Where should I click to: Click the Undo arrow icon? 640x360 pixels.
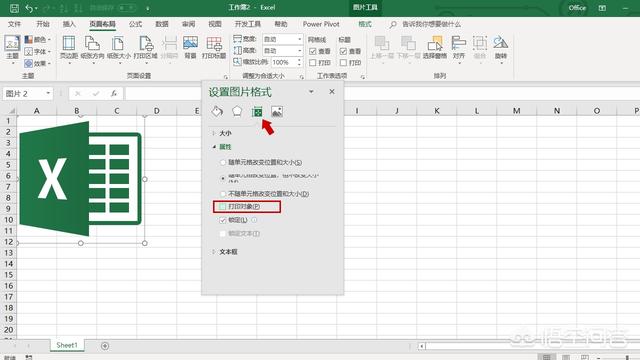click(x=29, y=8)
